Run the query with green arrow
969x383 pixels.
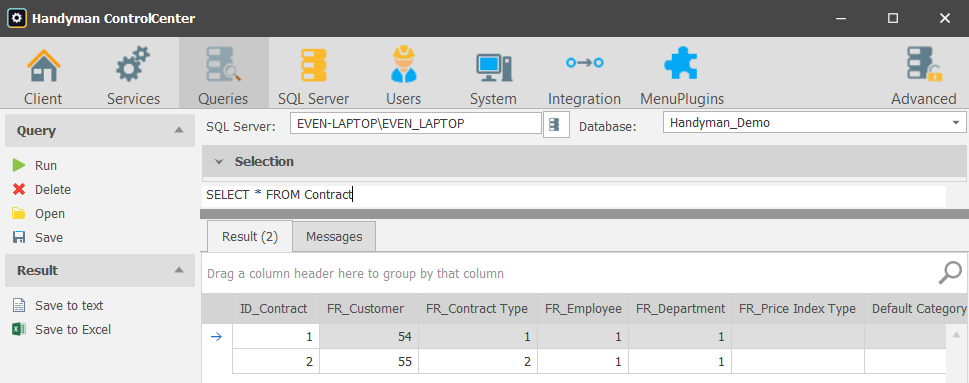[x=19, y=166]
